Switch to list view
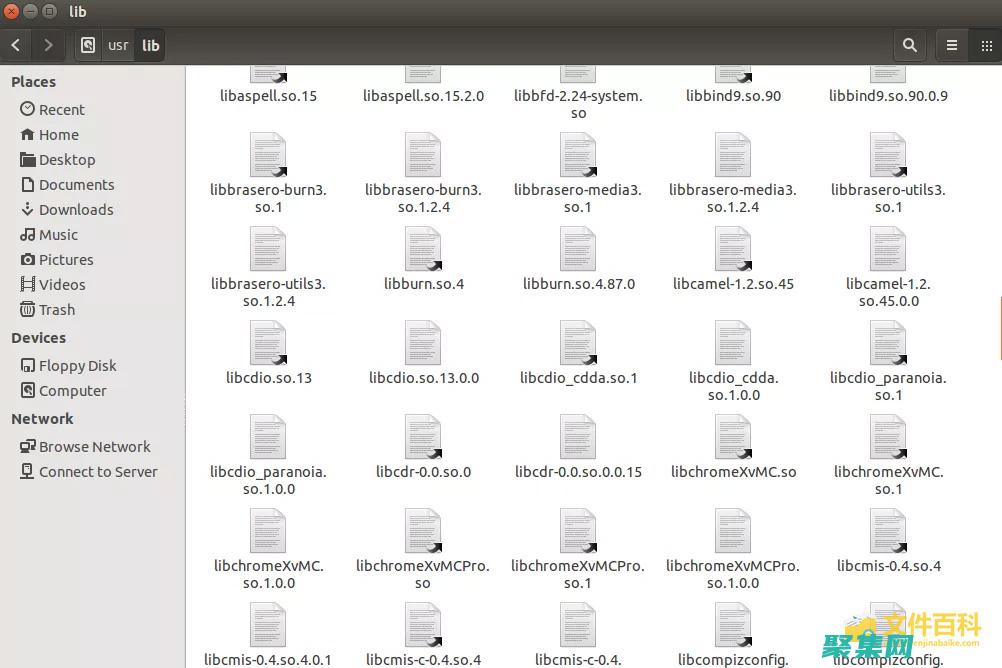Image resolution: width=1002 pixels, height=668 pixels. (x=952, y=45)
